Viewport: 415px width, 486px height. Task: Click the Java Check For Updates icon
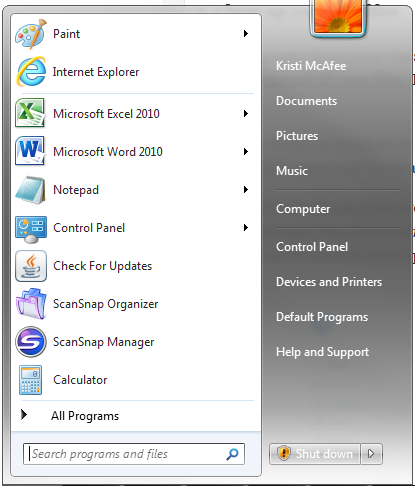click(x=31, y=266)
